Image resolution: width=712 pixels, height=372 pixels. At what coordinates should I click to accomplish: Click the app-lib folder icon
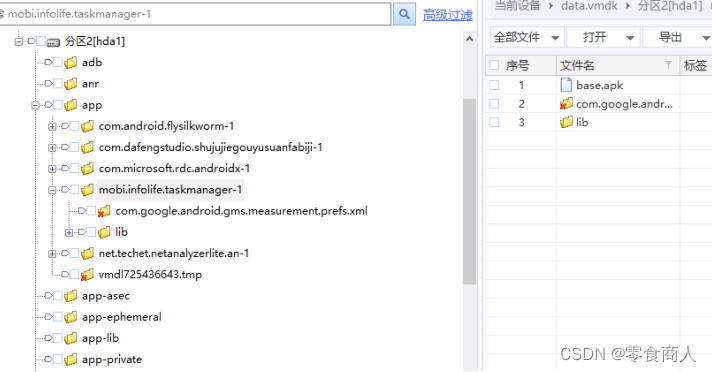(x=70, y=338)
